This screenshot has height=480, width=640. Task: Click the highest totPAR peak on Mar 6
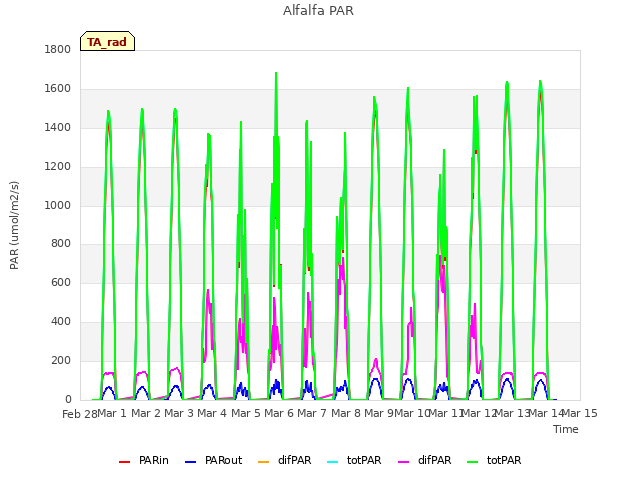point(276,73)
